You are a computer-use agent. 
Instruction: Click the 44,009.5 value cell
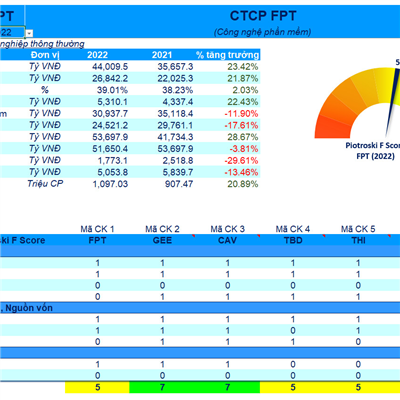click(110, 67)
